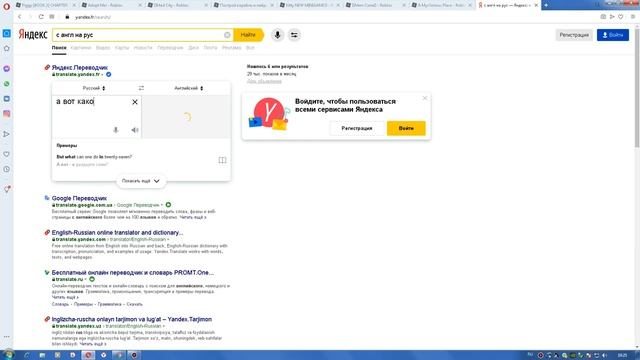Image resolution: width=640 pixels, height=360 pixels.
Task: Clear the translator input with X
Action: pos(135,102)
